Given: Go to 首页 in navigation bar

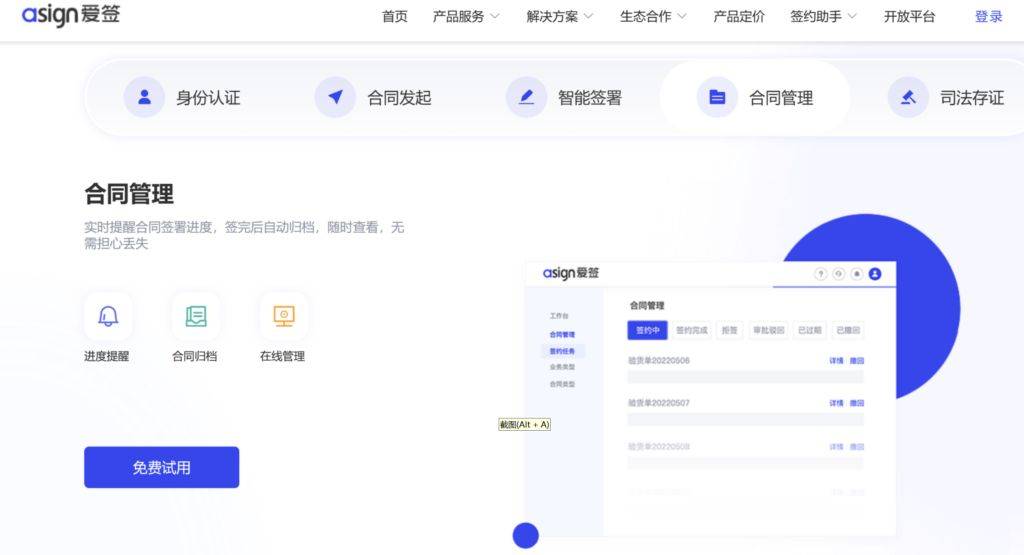Looking at the screenshot, I should (394, 16).
